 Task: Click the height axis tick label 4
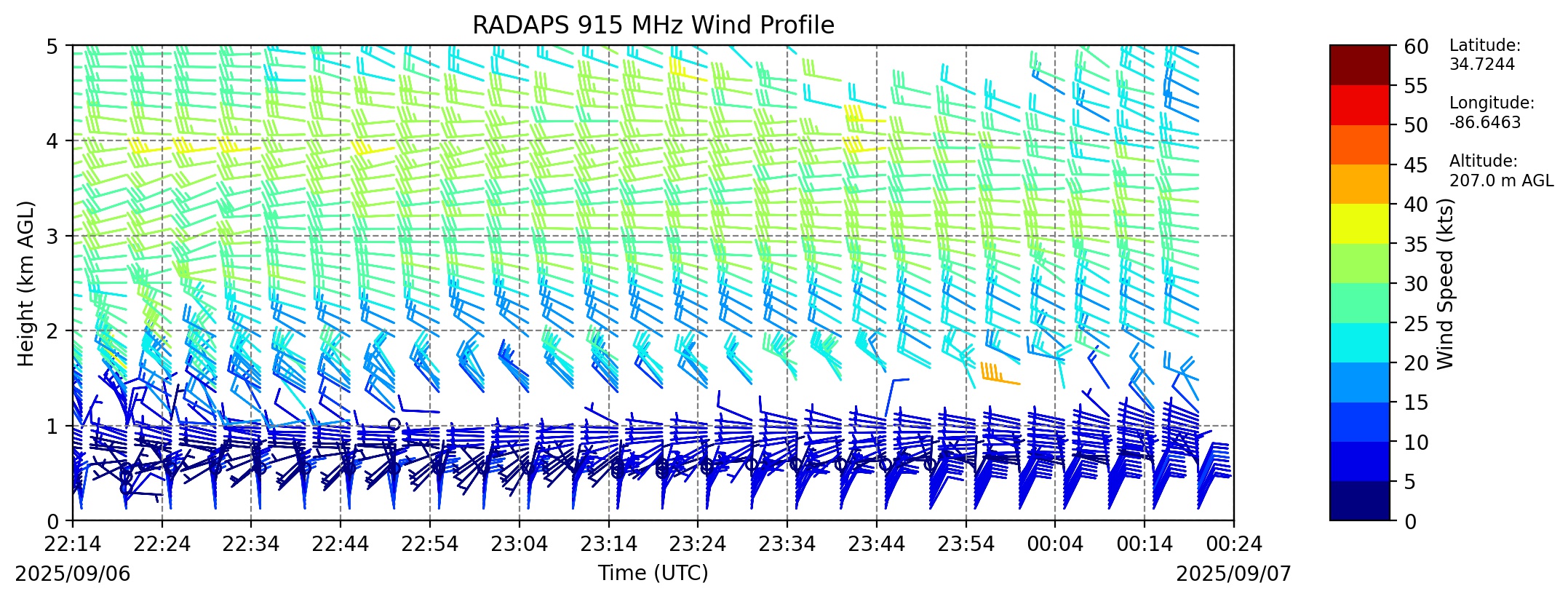pyautogui.click(x=52, y=141)
